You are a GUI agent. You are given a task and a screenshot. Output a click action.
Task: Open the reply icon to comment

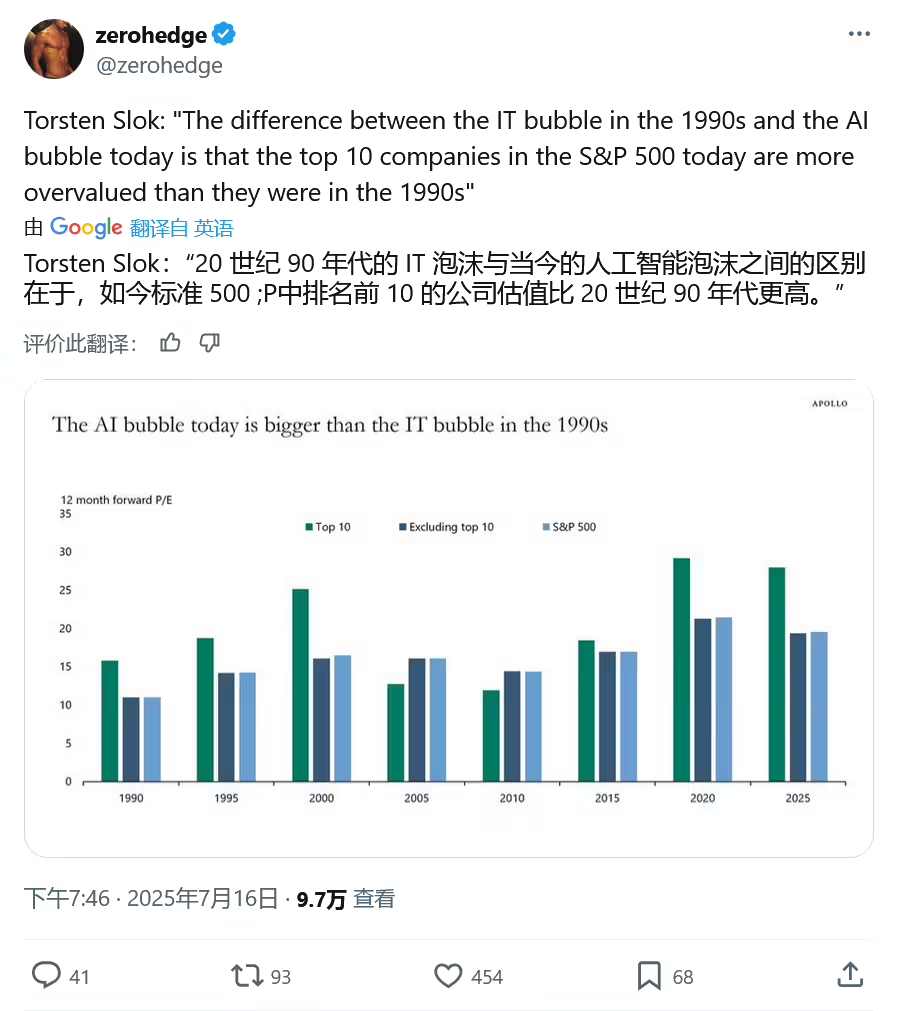point(48,975)
